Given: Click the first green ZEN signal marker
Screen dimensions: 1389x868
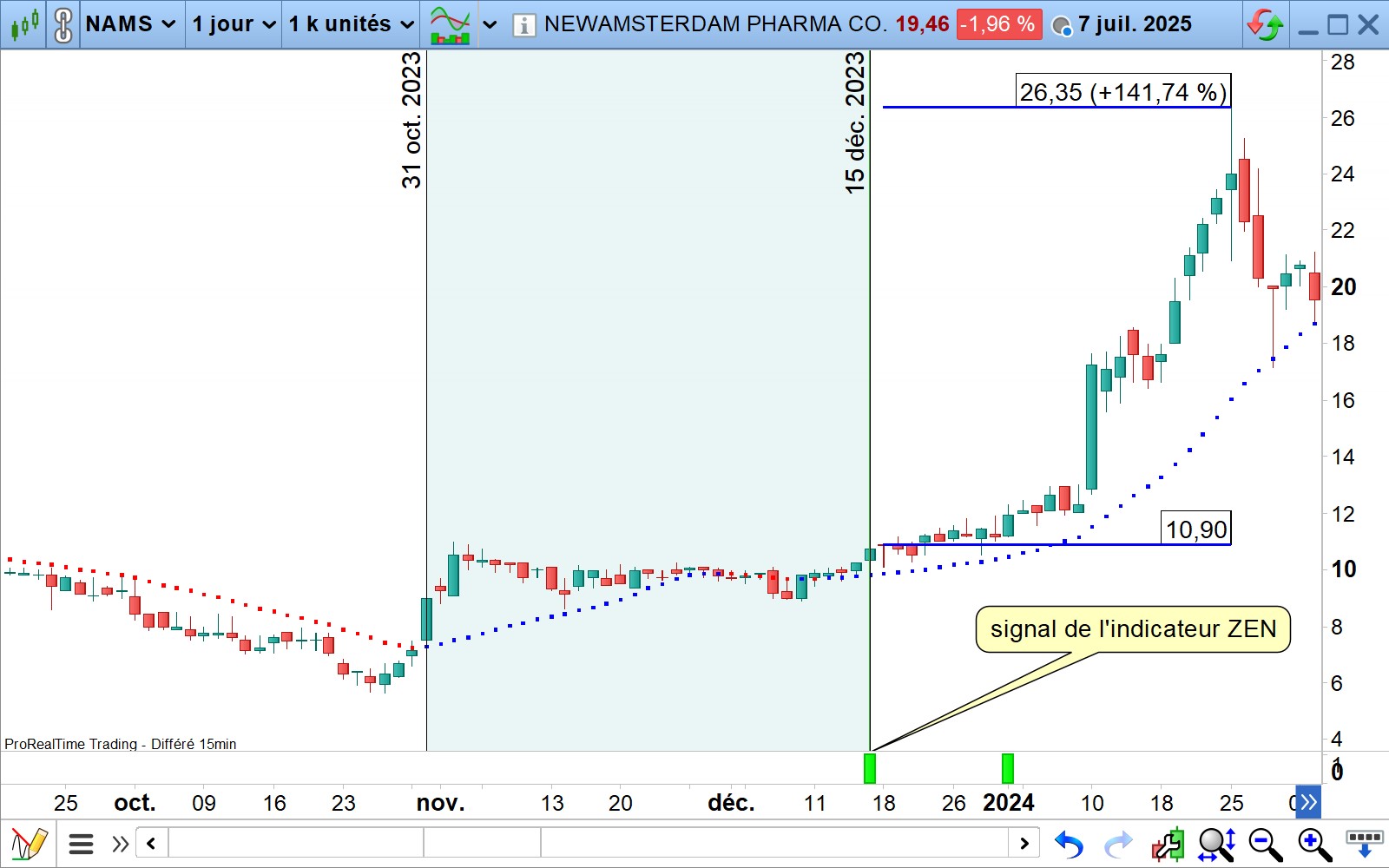Looking at the screenshot, I should [x=870, y=768].
